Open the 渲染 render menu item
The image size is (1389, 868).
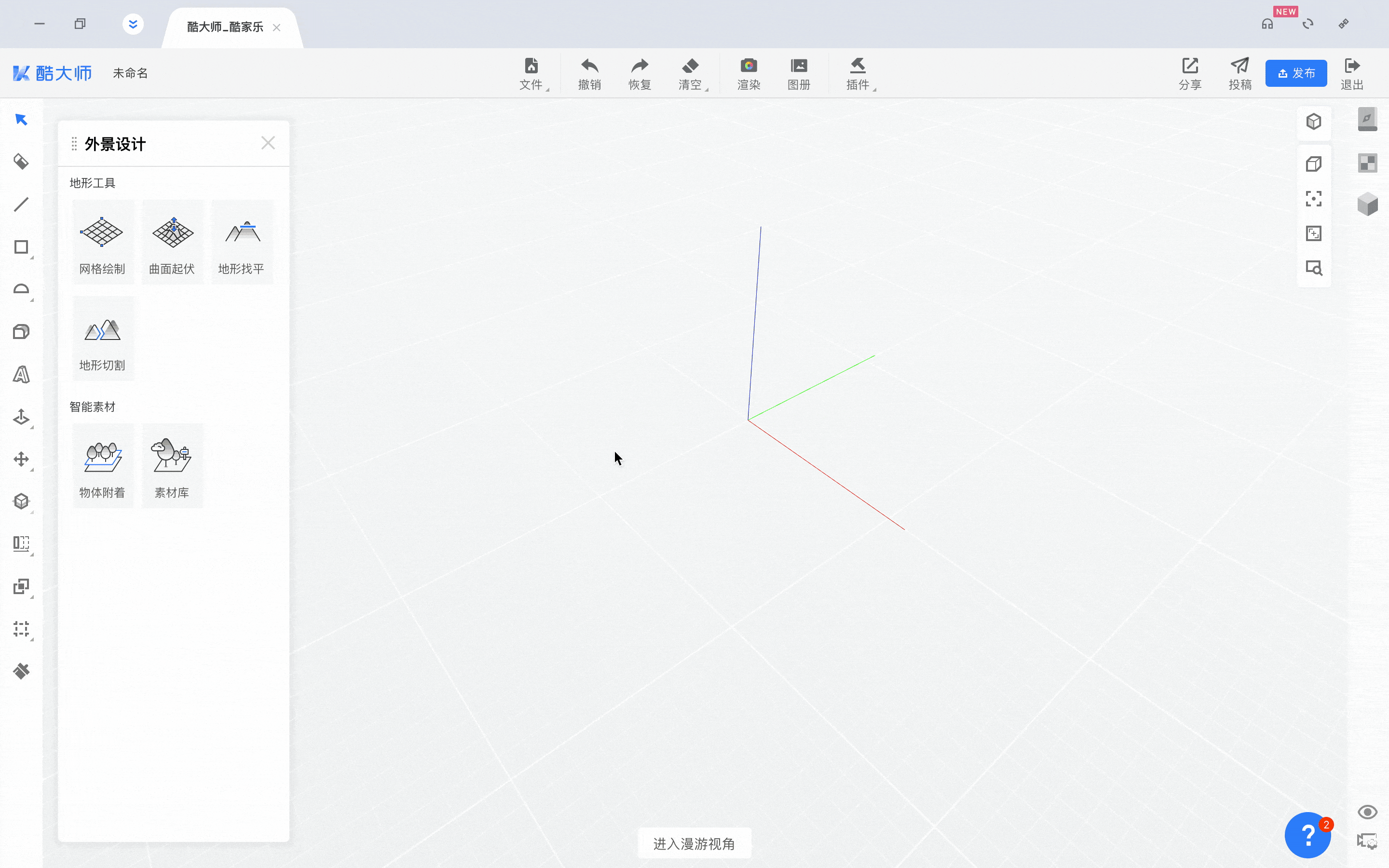(749, 73)
